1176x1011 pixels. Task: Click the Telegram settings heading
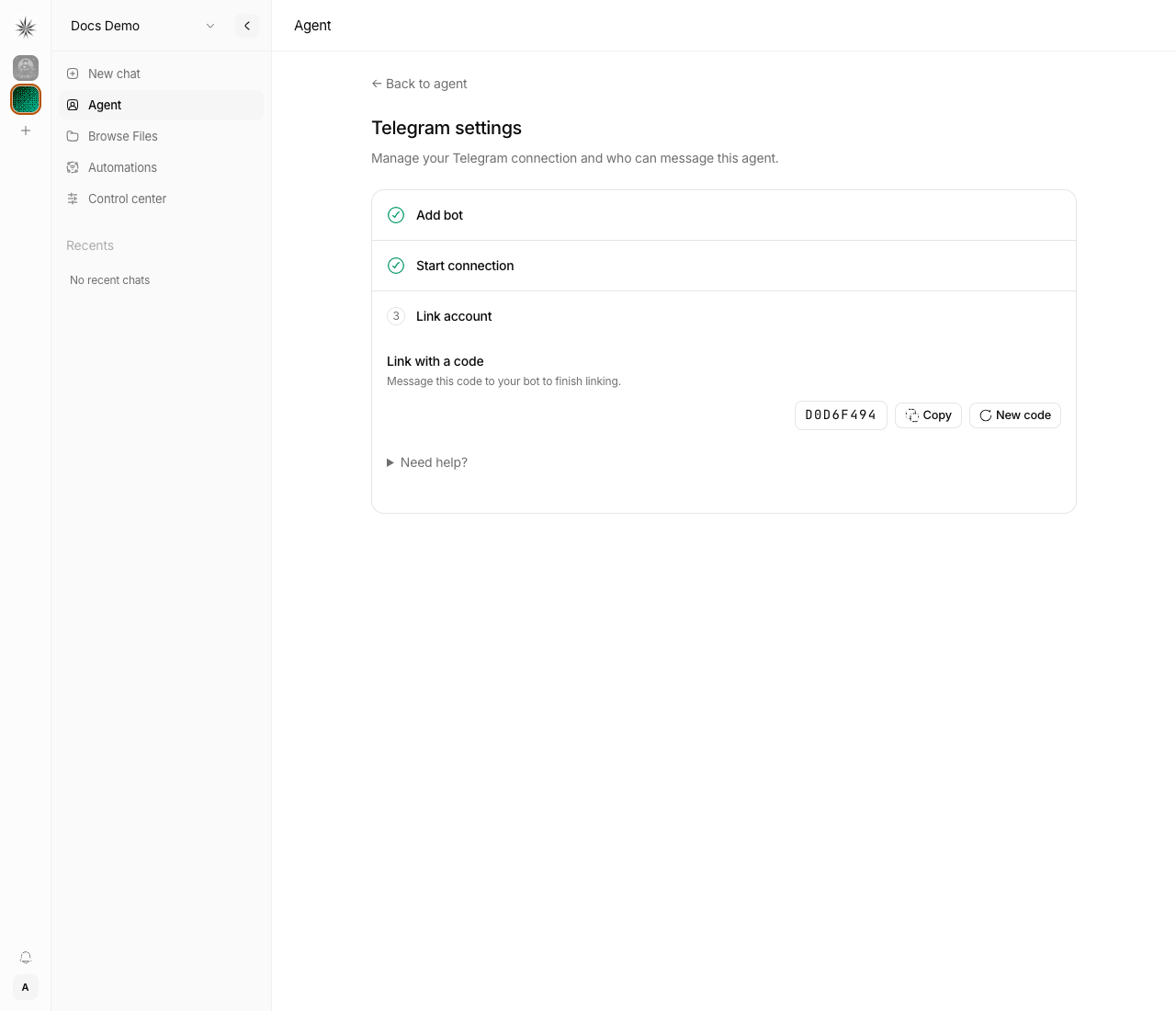(x=447, y=128)
